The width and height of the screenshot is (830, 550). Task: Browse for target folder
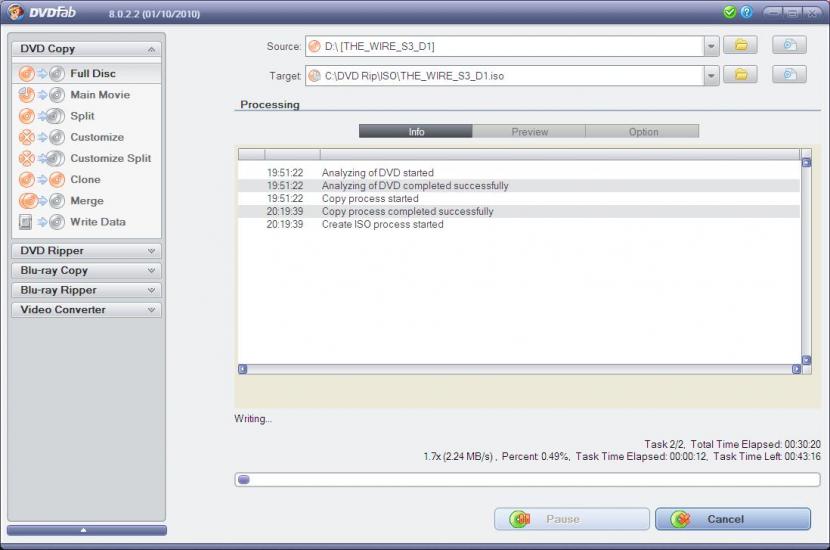740,75
